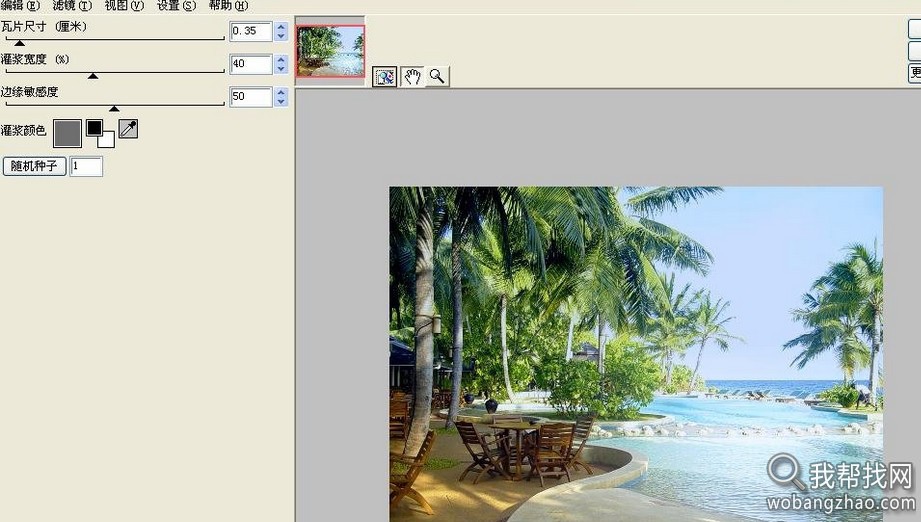The width and height of the screenshot is (921, 522).
Task: Click the 瓦片尺寸 slider handle
Action: point(20,43)
